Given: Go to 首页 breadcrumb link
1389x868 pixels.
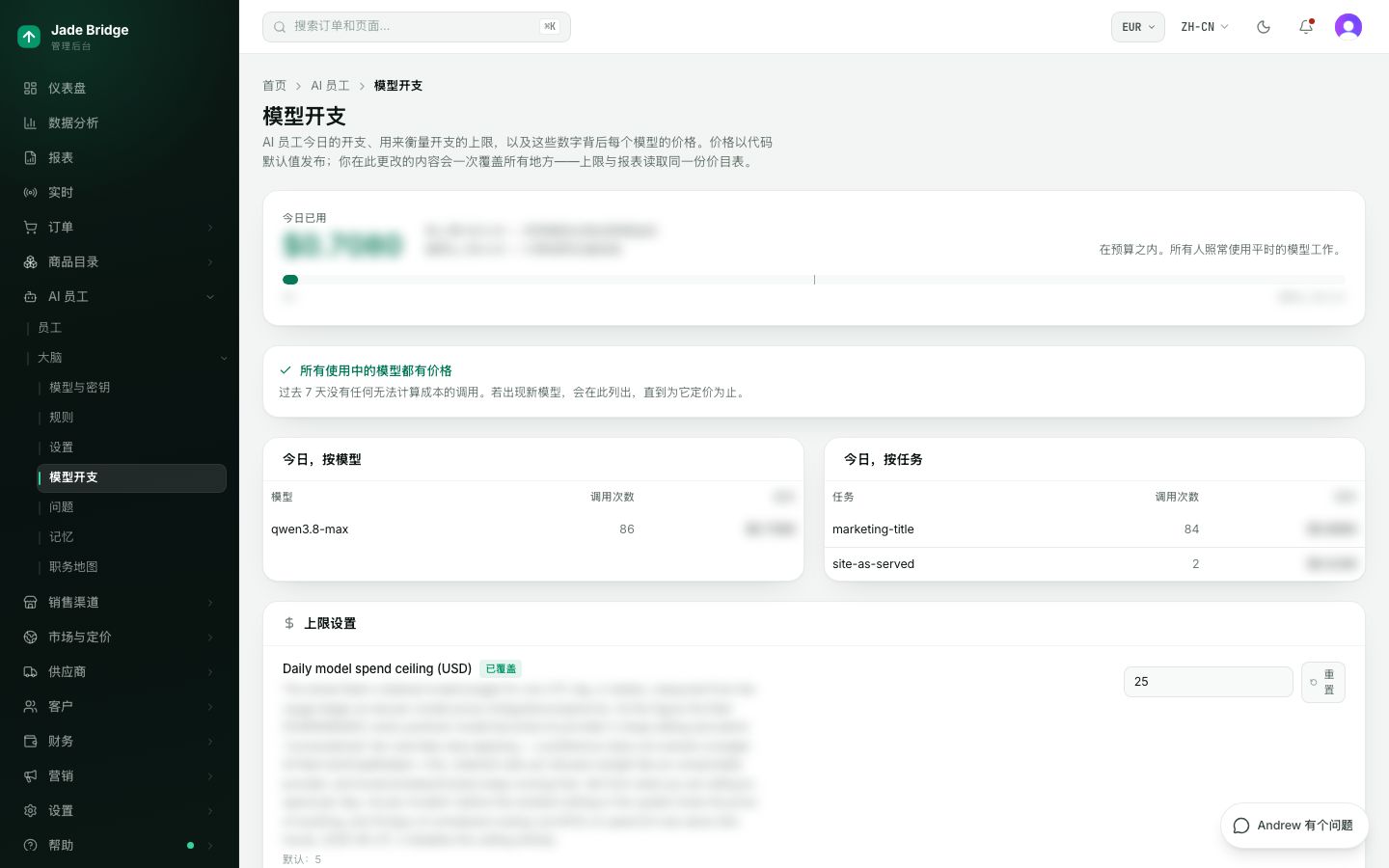Looking at the screenshot, I should 275,86.
